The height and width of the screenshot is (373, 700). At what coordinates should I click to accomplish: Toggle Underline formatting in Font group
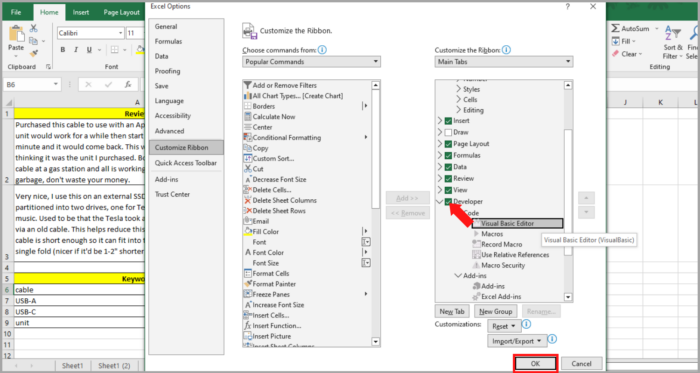89,50
